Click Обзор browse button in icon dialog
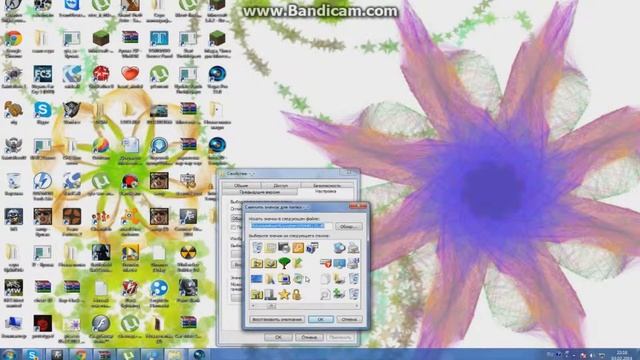Image resolution: width=640 pixels, height=360 pixels. pyautogui.click(x=348, y=226)
